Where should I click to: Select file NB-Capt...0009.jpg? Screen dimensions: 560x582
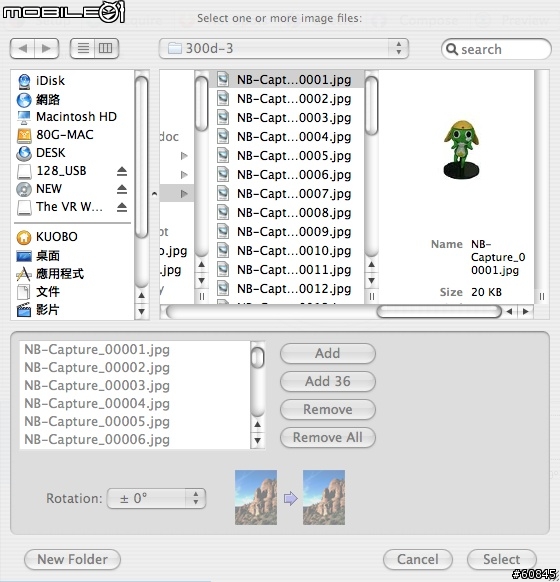pyautogui.click(x=286, y=232)
